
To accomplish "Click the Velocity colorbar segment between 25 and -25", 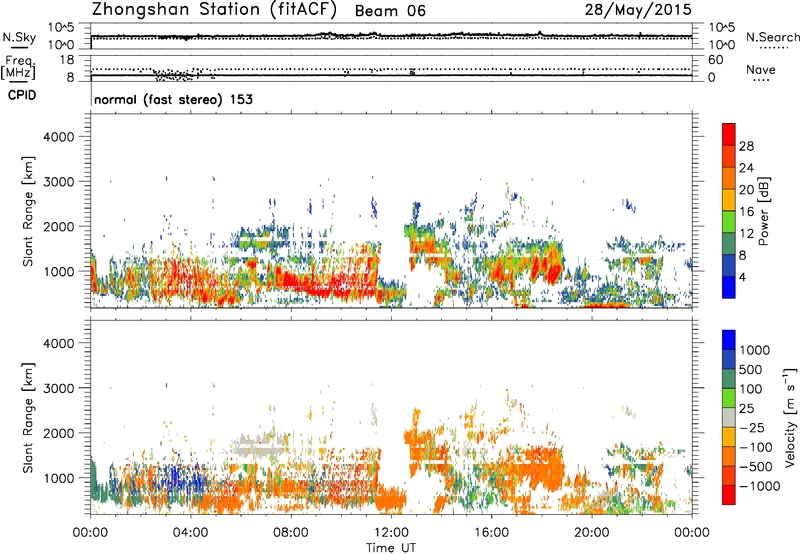I will coord(729,418).
